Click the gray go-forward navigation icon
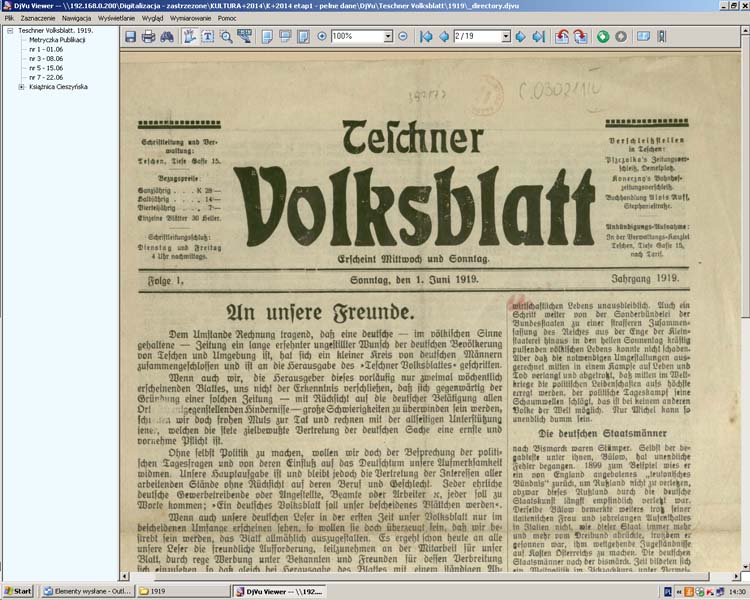The image size is (750, 600). 621,36
